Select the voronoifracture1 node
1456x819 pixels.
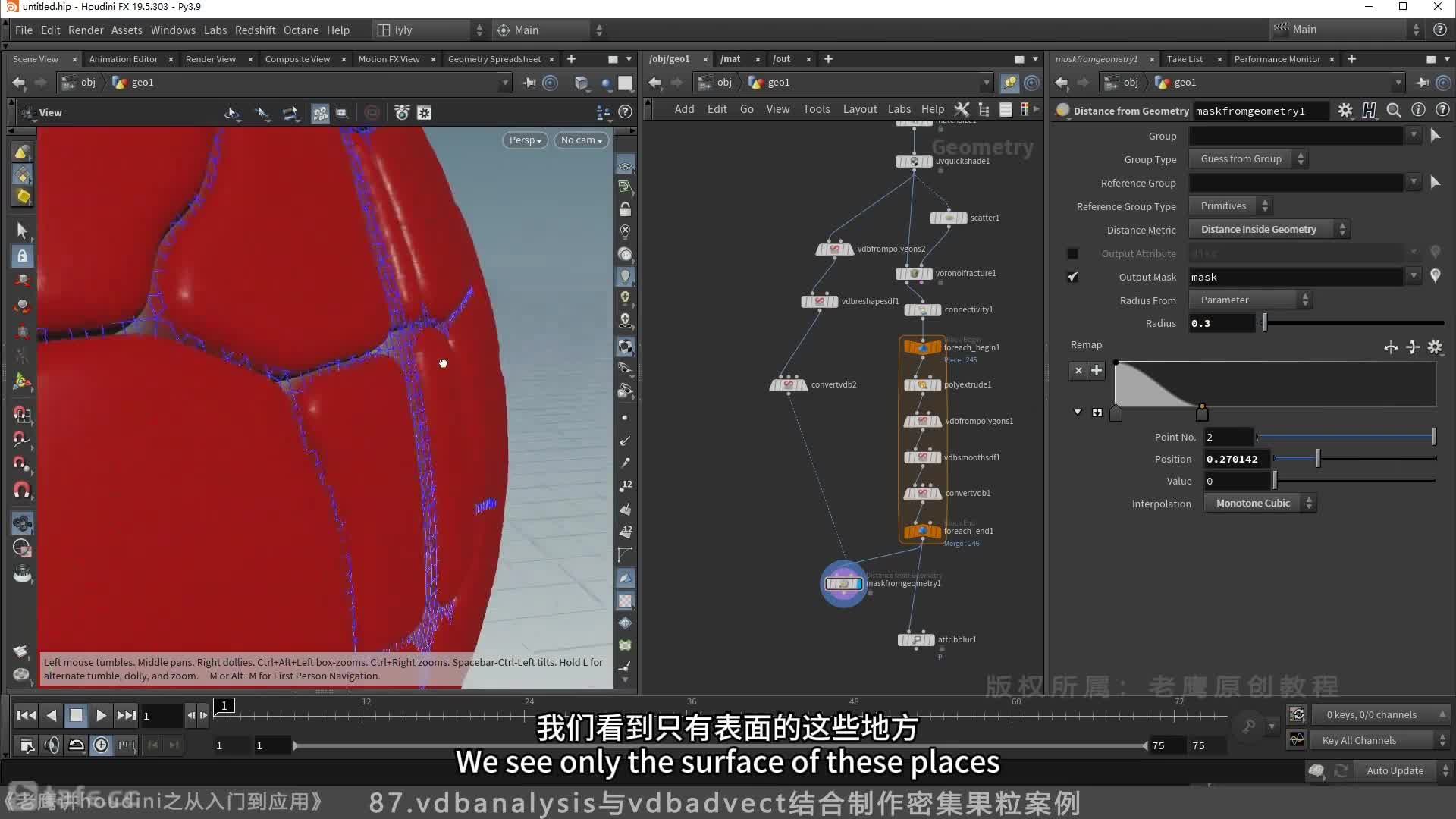(914, 273)
